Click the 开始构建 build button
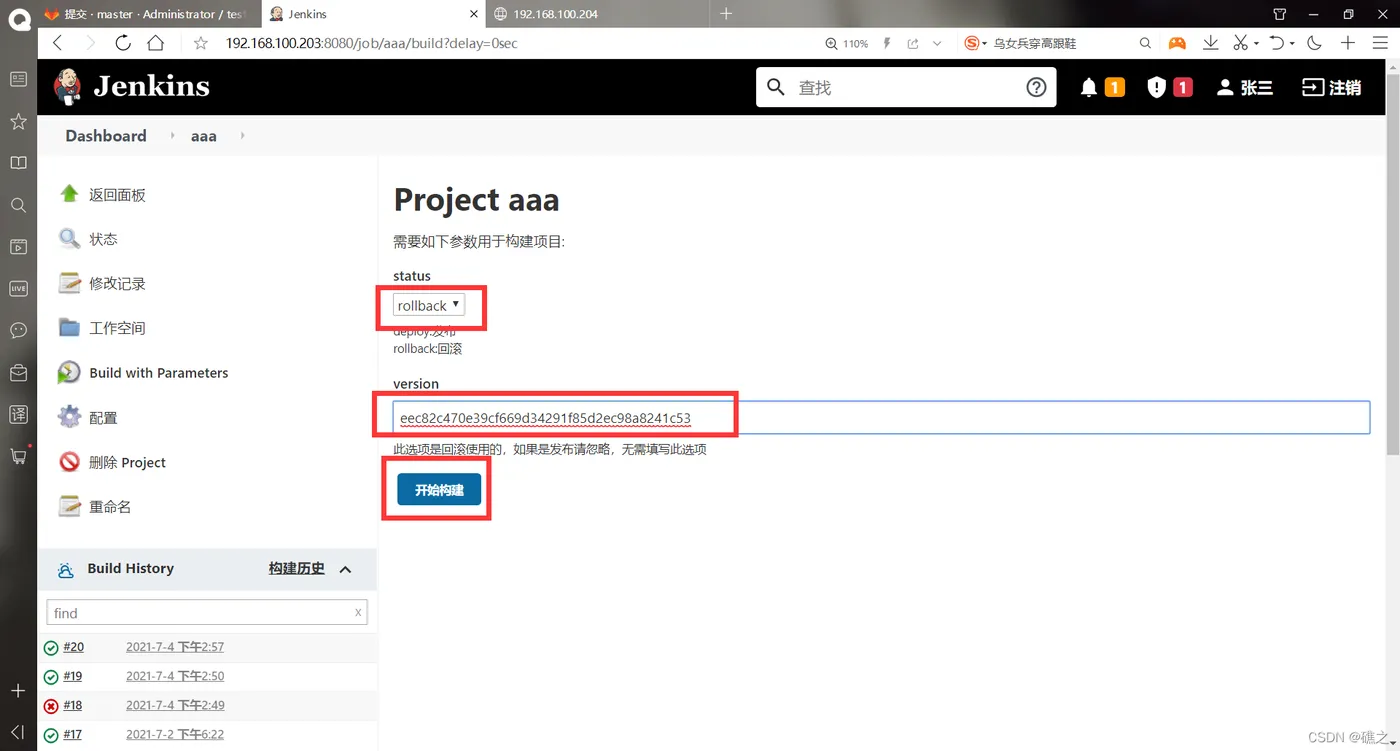Screen dimensions: 1400x751 439,490
